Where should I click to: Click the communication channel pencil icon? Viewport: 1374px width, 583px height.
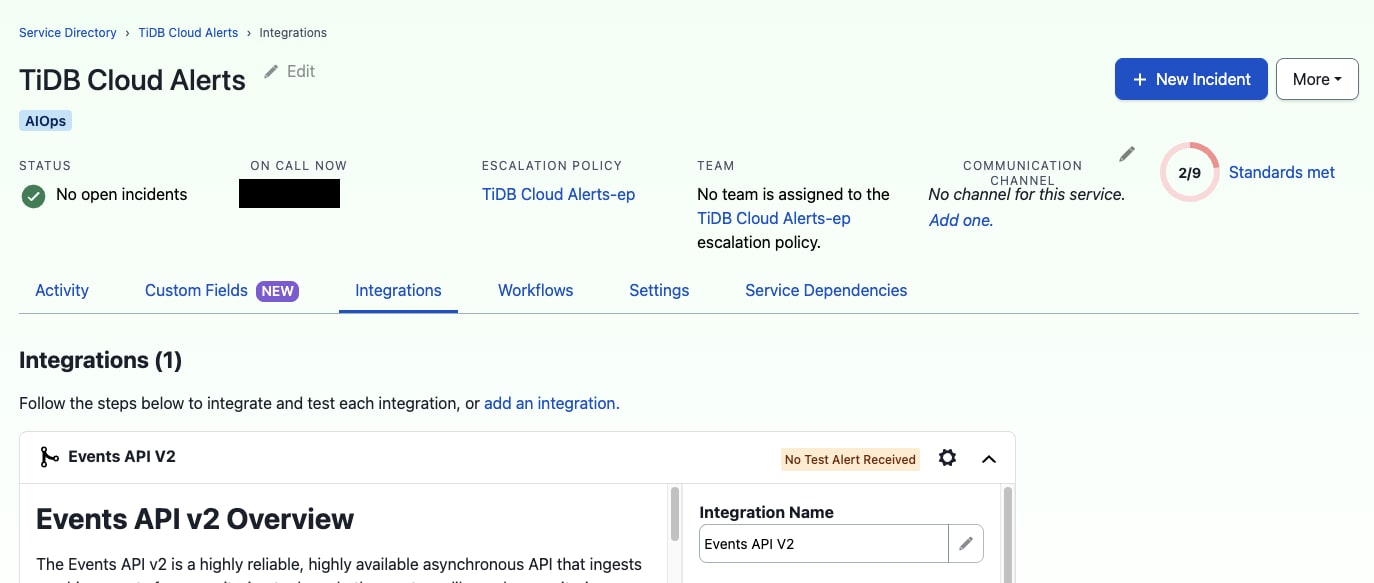1127,154
